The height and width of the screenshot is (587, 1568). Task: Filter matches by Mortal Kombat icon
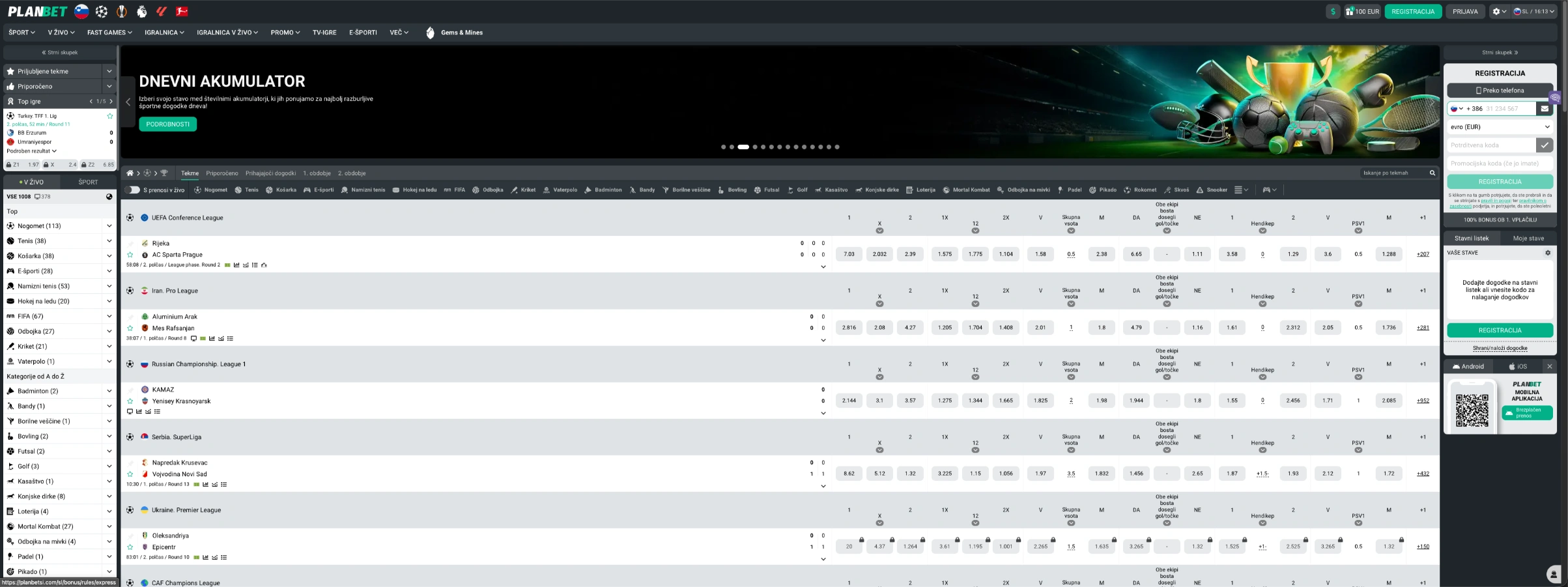tap(946, 190)
